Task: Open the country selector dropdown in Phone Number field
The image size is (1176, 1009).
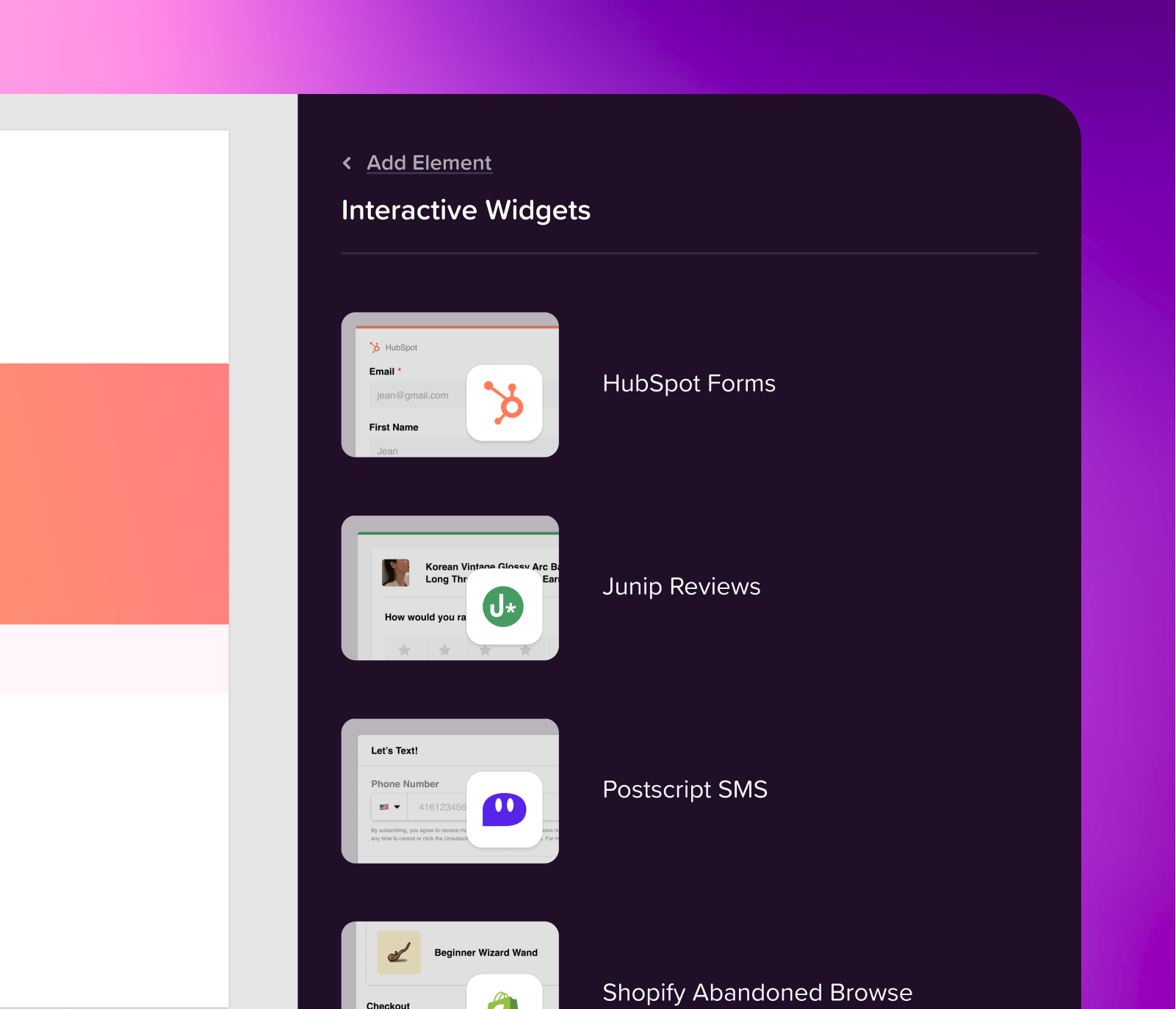Action: tap(389, 806)
